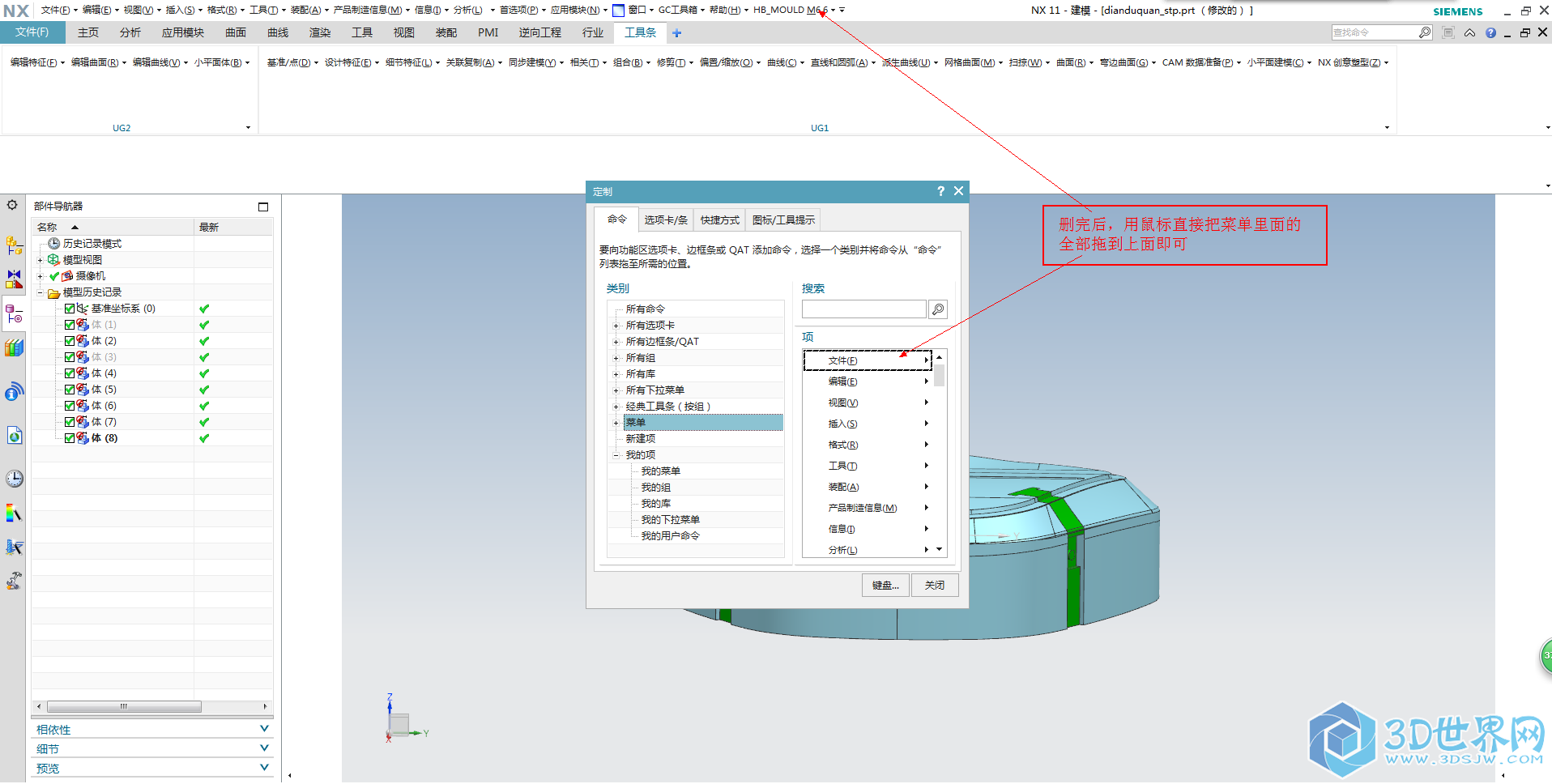Screen dimensions: 1552x784
Task: Click 键盘... button in 定制 dialog
Action: 885,586
